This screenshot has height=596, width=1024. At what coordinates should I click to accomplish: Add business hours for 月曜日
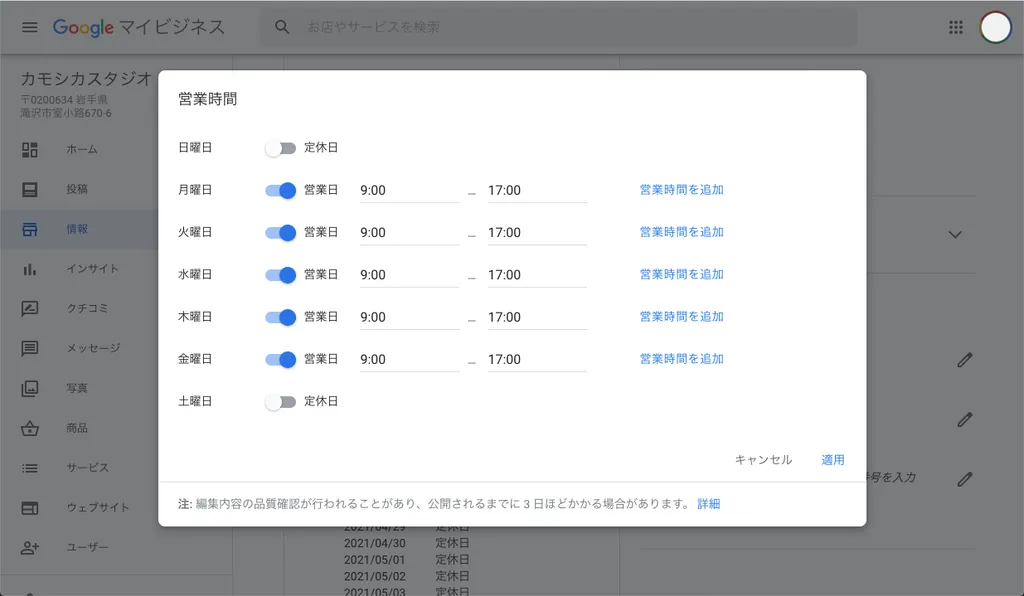[x=681, y=190]
